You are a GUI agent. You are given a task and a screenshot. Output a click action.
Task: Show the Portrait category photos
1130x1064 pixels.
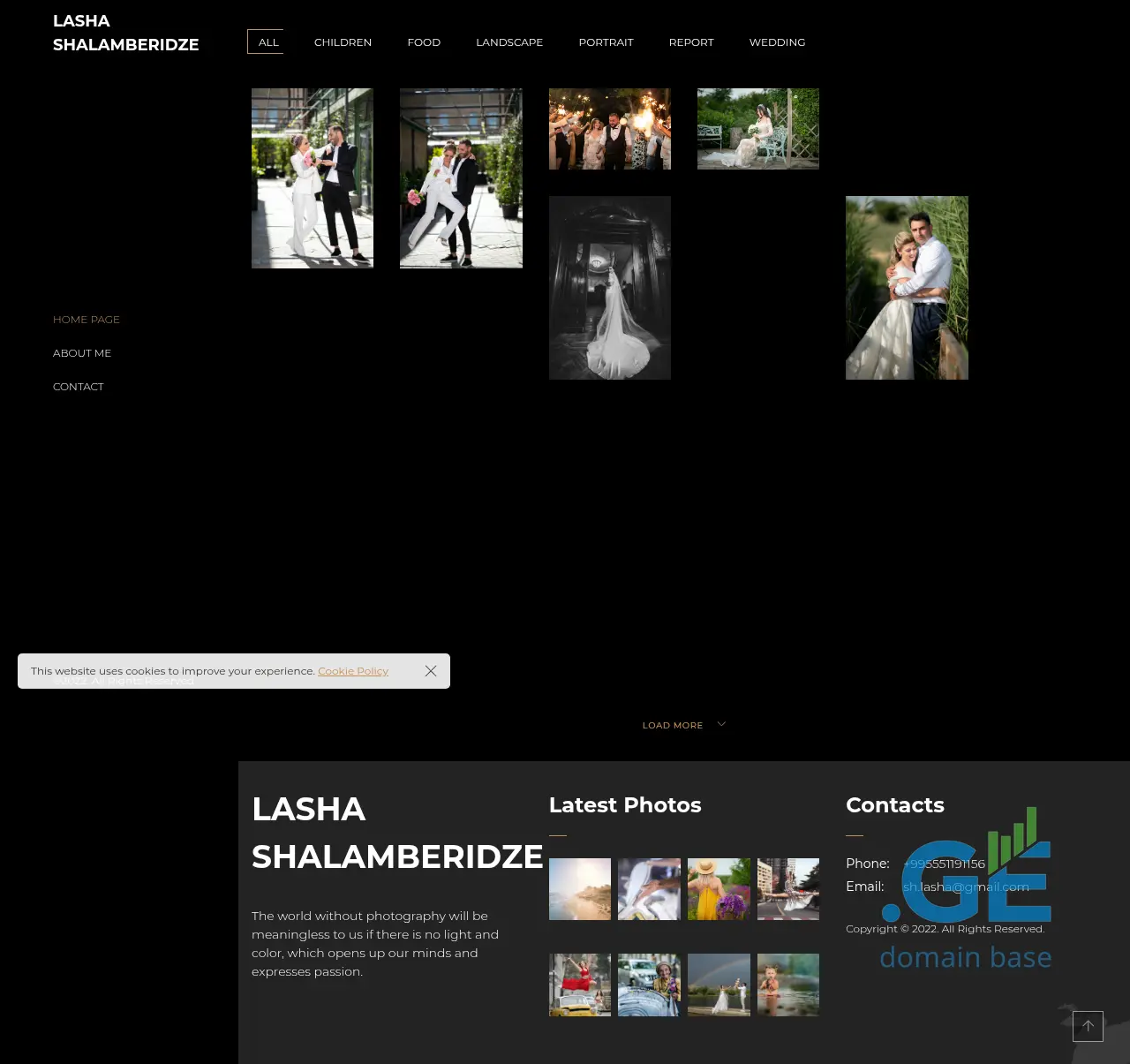tap(606, 42)
